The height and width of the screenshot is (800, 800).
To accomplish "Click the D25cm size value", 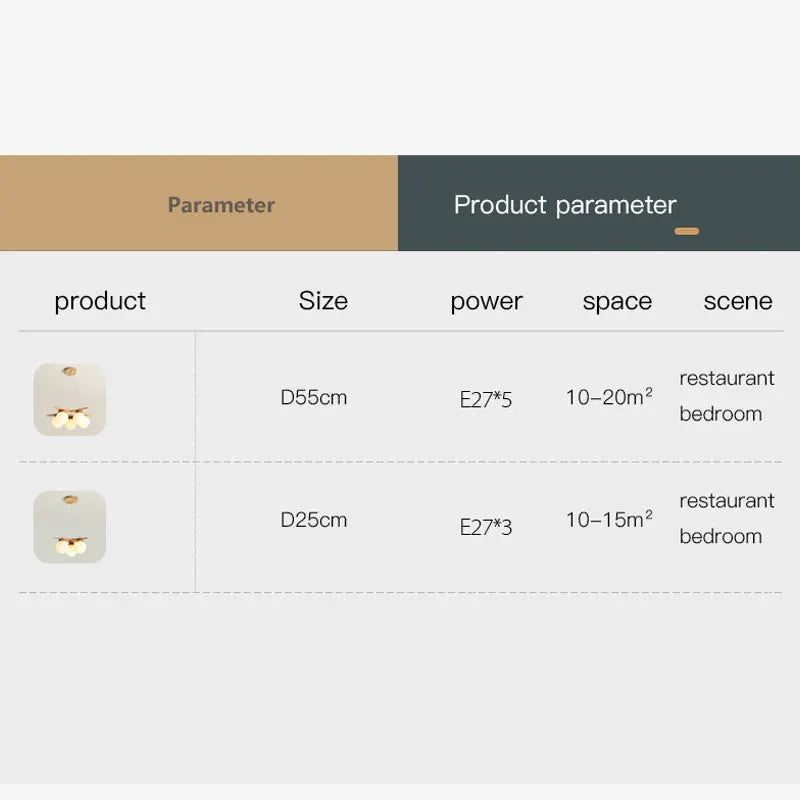I will point(314,520).
